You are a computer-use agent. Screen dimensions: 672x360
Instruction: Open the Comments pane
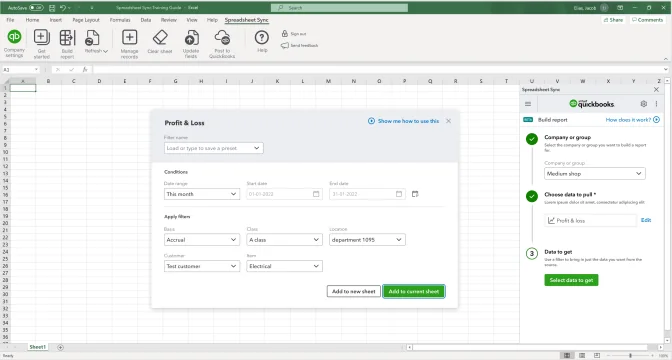(648, 20)
